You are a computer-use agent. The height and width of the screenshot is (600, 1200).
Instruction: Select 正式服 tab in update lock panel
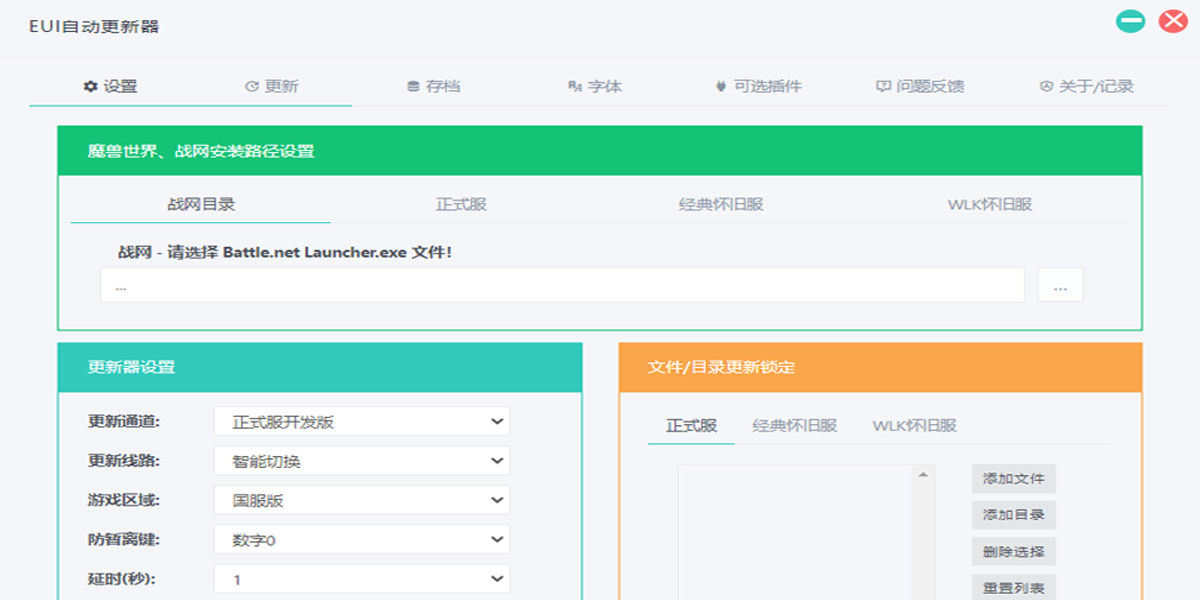point(691,425)
